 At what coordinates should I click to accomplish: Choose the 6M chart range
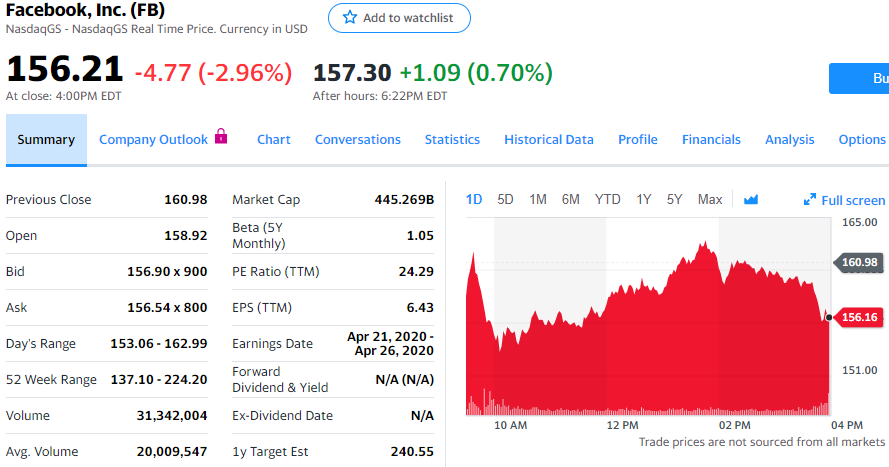click(570, 200)
